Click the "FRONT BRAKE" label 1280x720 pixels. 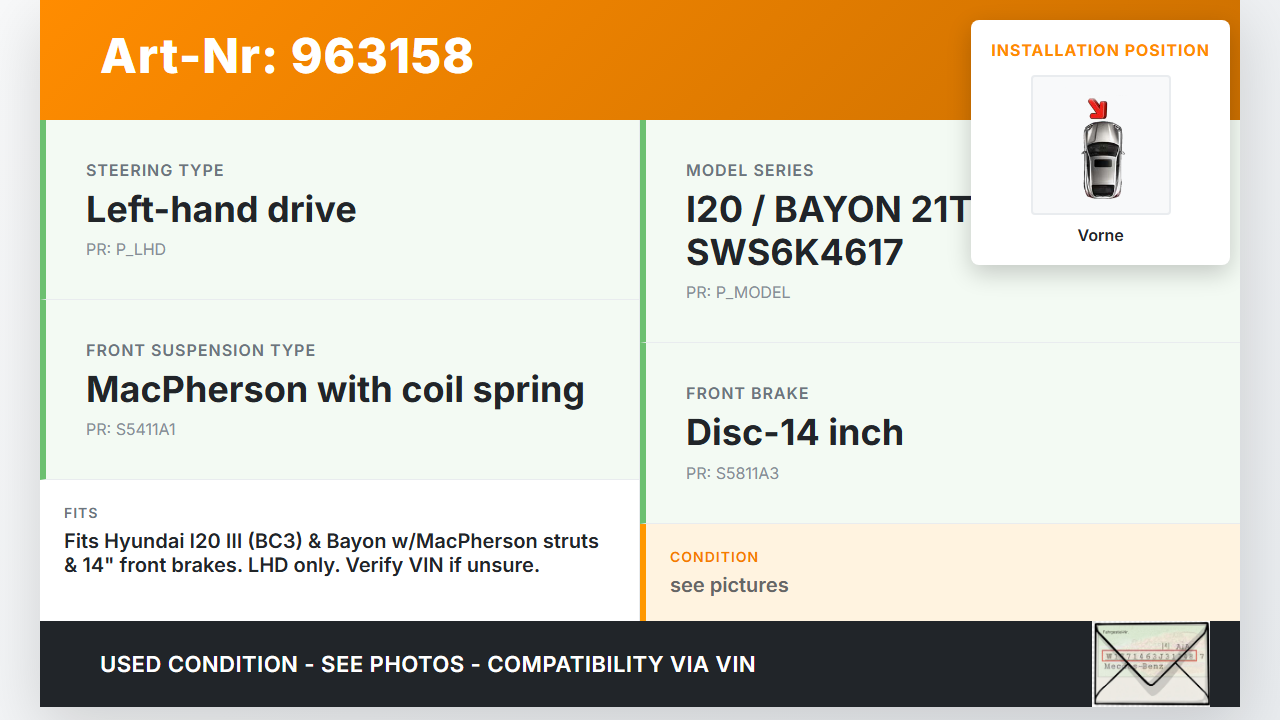[x=747, y=393]
